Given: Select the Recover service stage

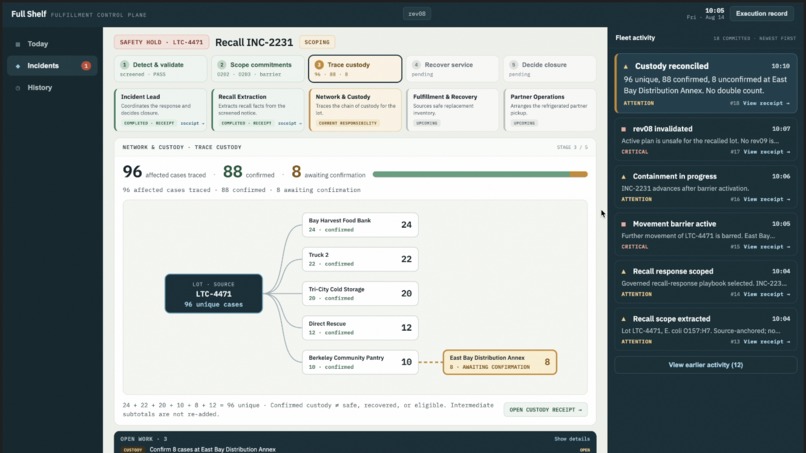Looking at the screenshot, I should pos(452,69).
